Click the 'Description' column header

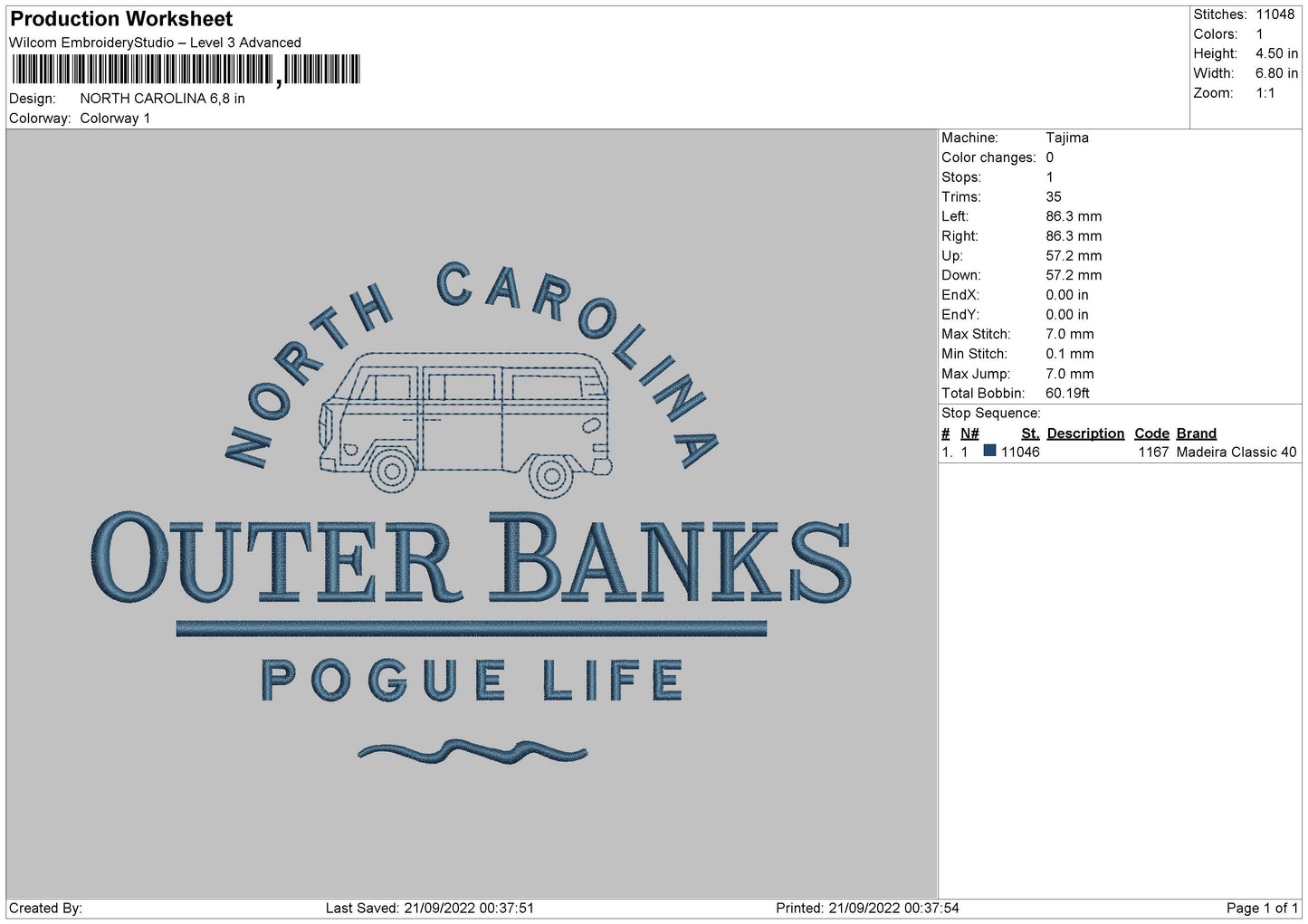pyautogui.click(x=1085, y=433)
